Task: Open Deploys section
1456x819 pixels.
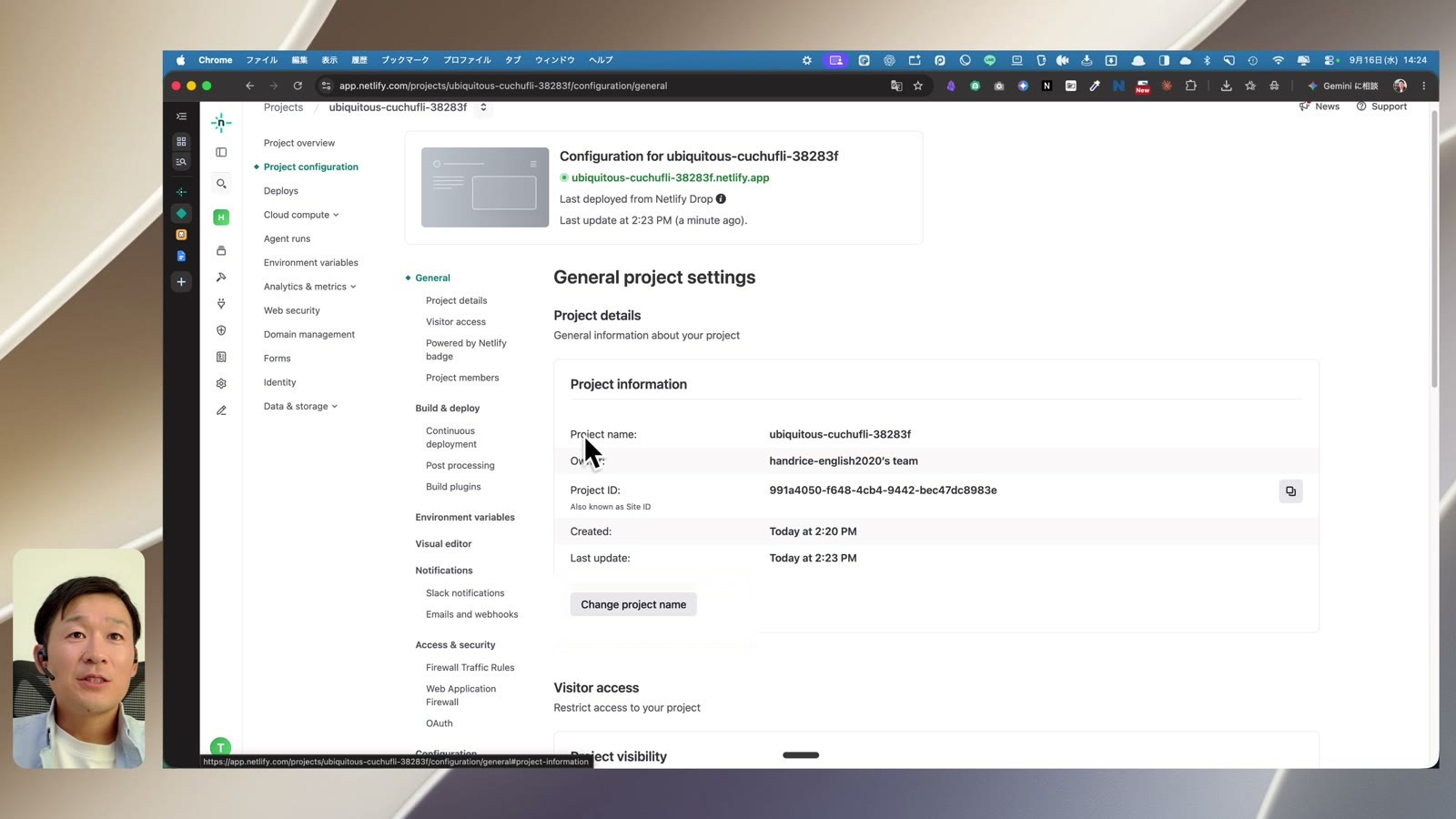Action: (x=281, y=191)
